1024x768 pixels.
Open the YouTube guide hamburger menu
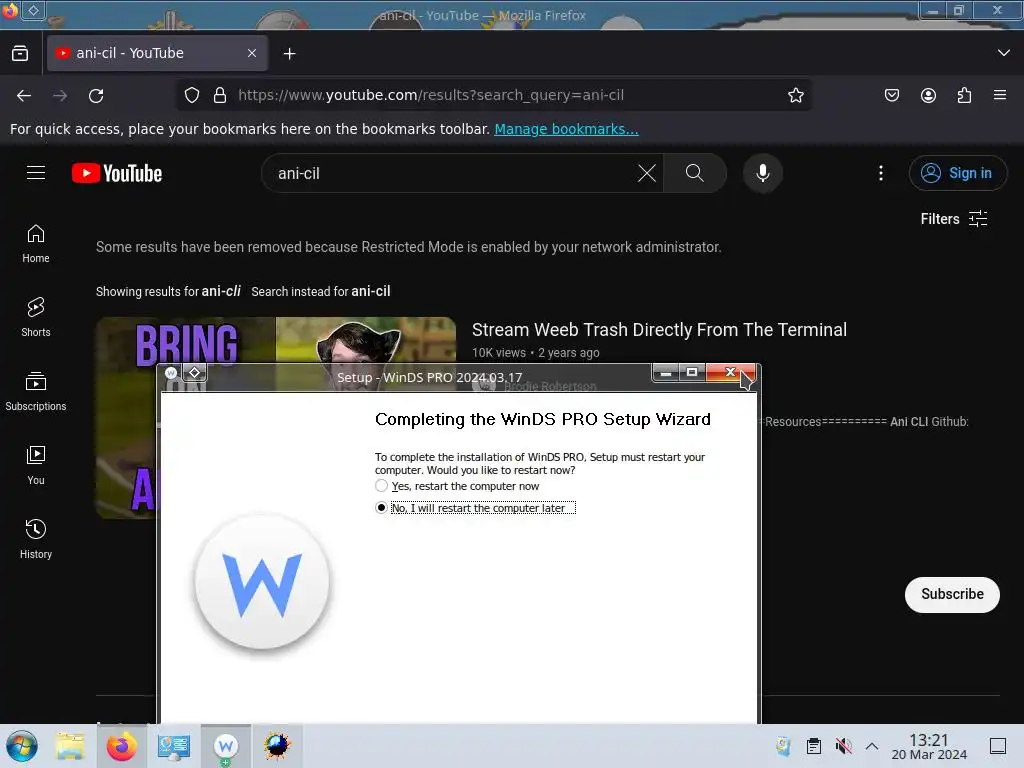(36, 173)
